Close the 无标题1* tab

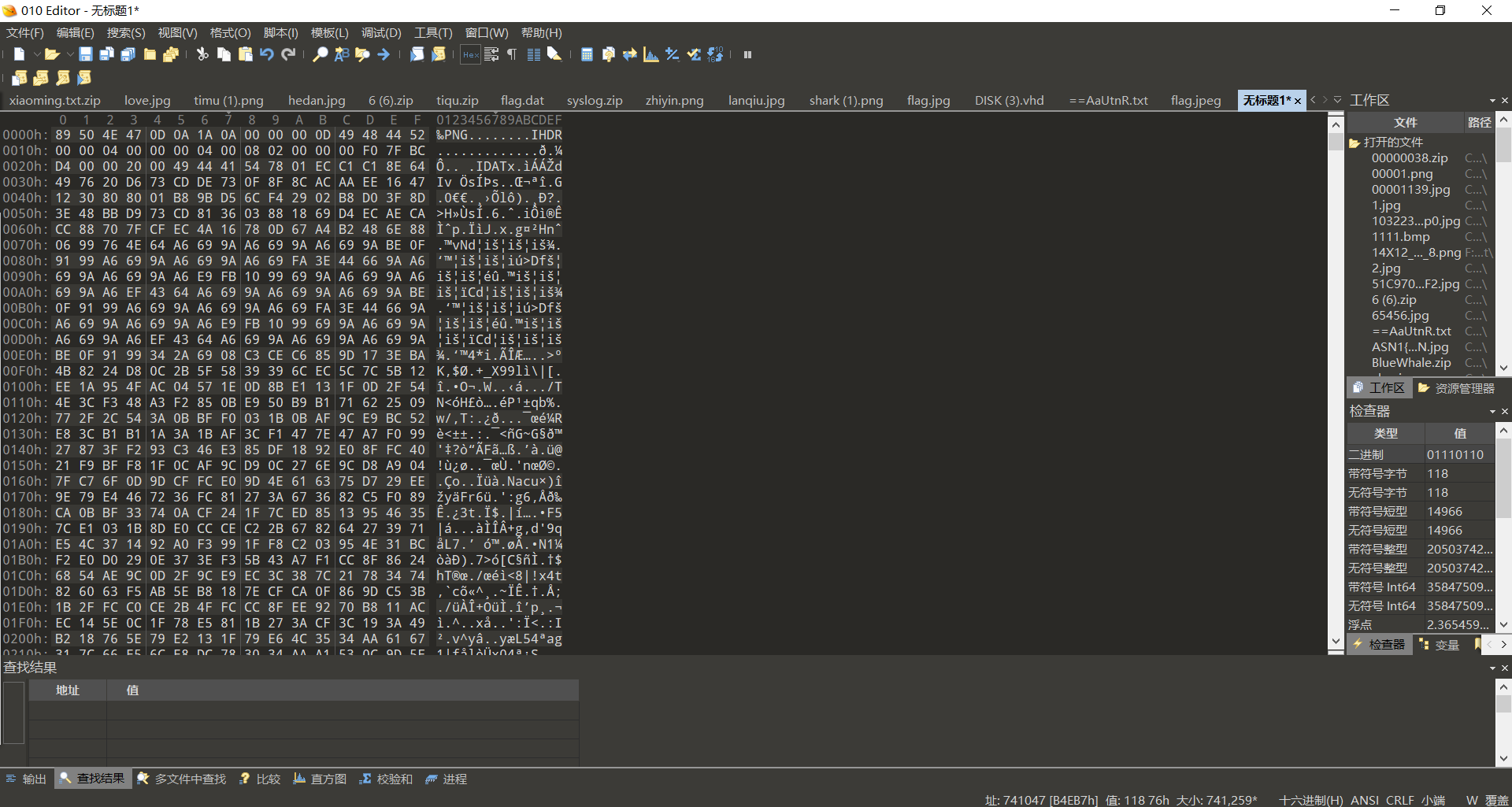click(x=1298, y=101)
